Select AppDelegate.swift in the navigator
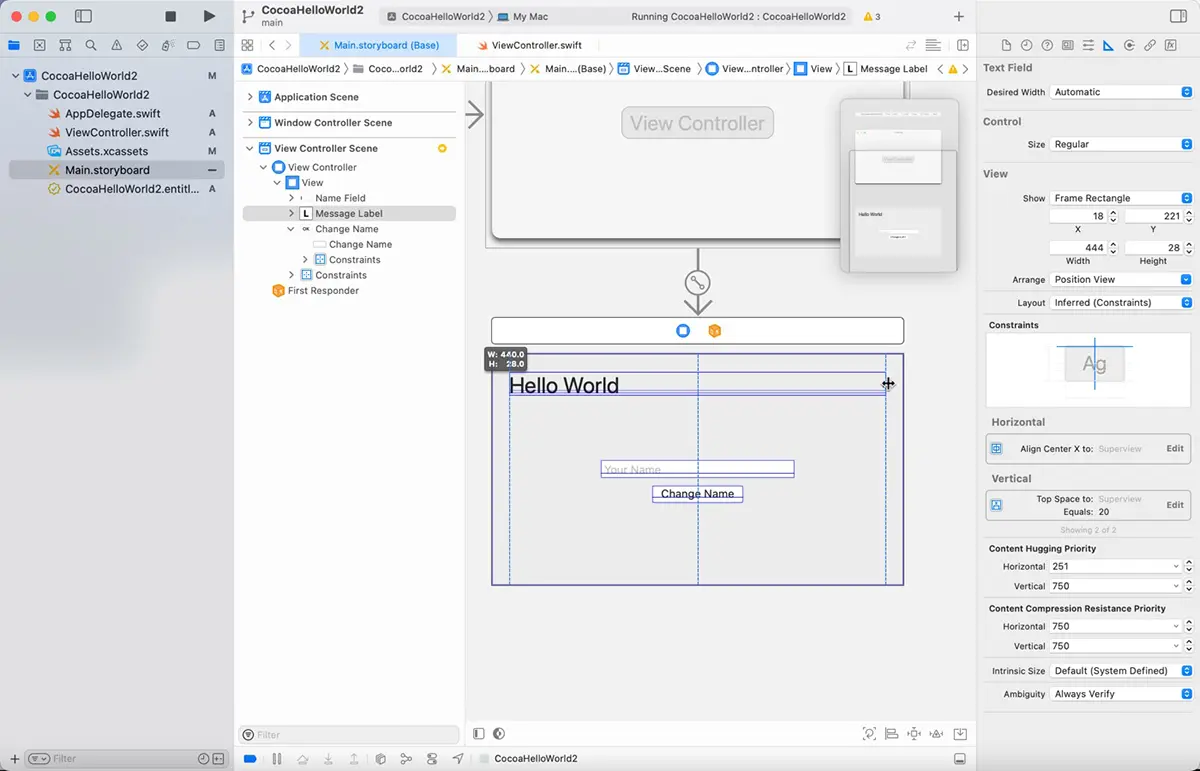Screen dimensions: 1200x771 point(113,114)
